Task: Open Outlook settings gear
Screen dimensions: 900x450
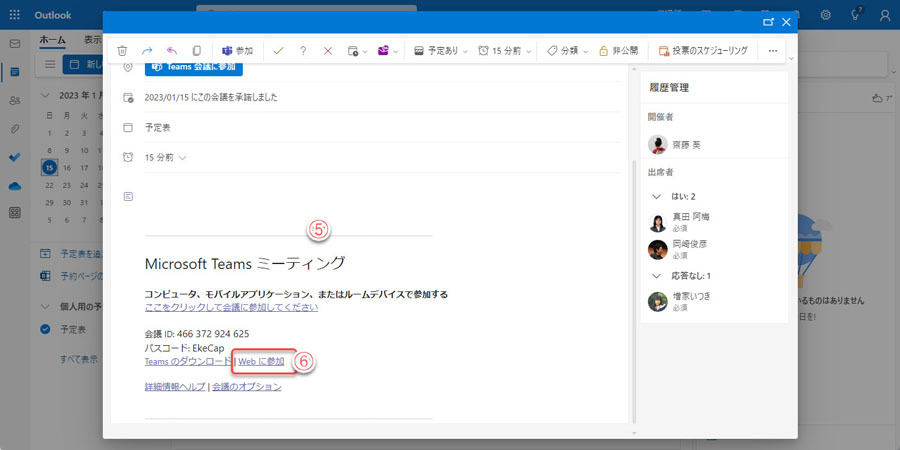Action: coord(825,15)
